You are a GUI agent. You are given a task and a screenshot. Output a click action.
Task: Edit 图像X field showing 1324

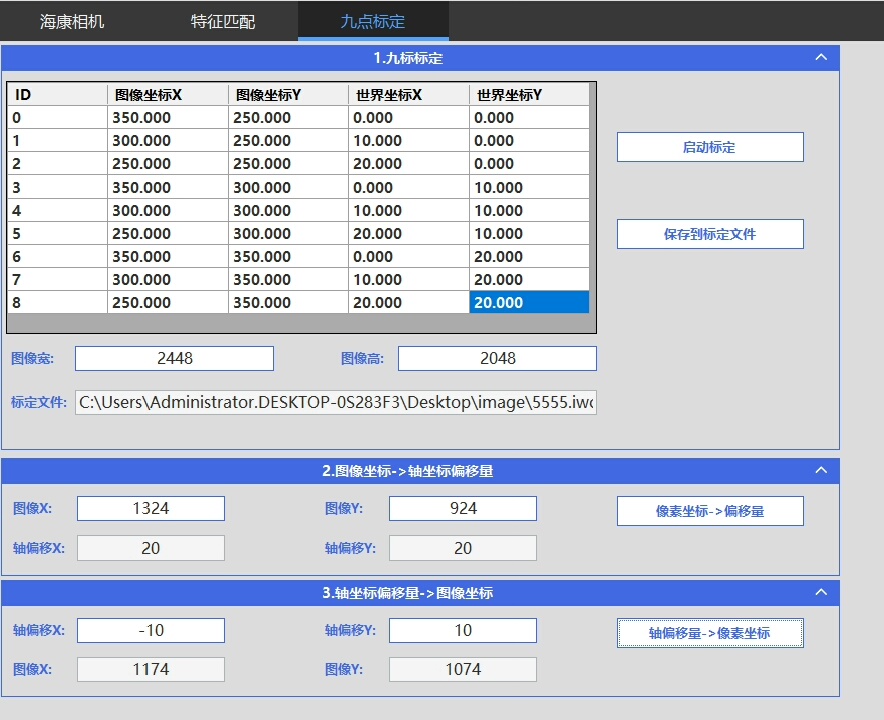point(151,508)
